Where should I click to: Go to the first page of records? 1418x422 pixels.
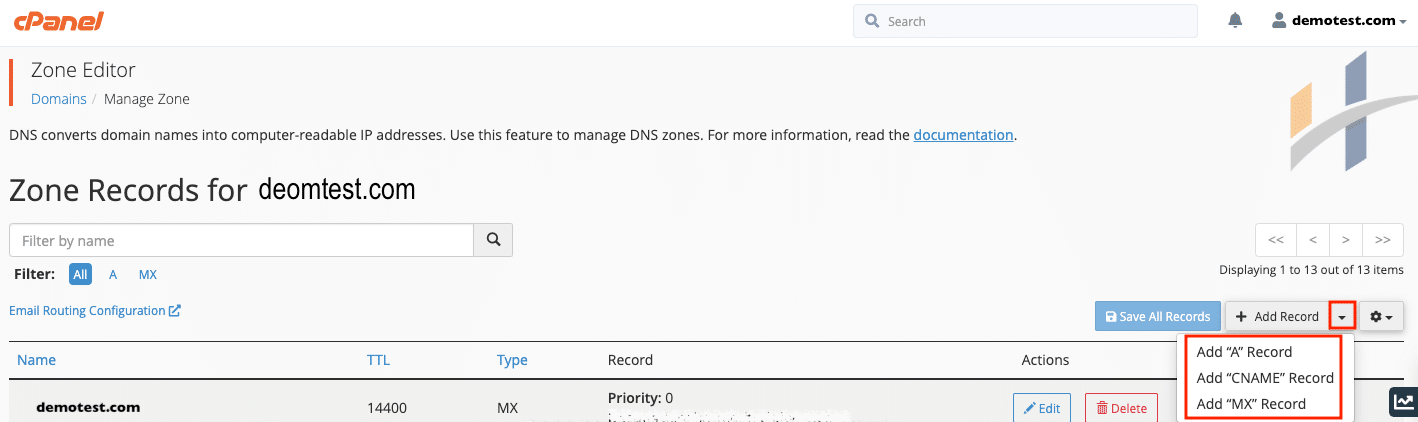[x=1276, y=240]
